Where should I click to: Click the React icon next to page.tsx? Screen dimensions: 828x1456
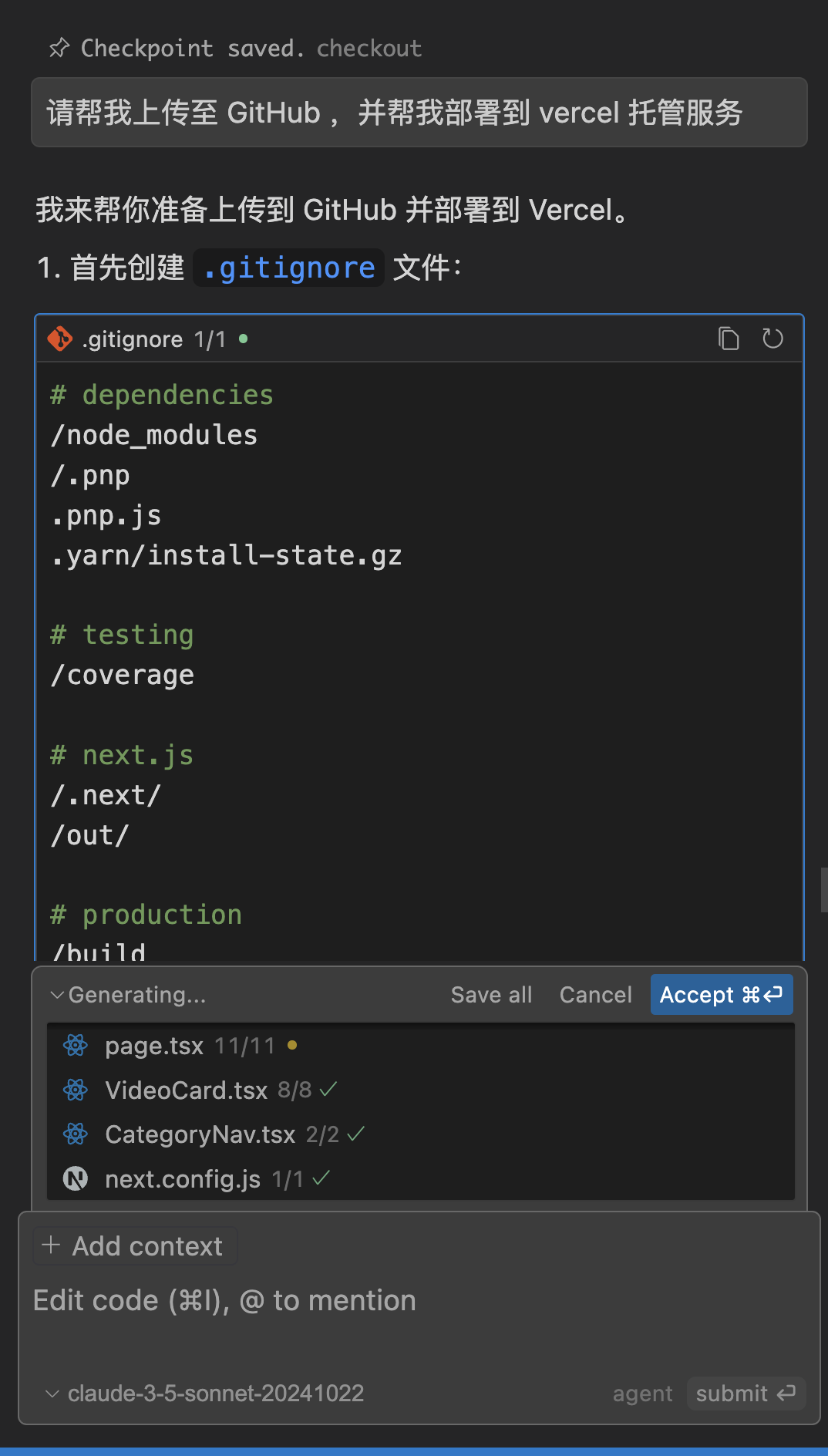tap(76, 1046)
